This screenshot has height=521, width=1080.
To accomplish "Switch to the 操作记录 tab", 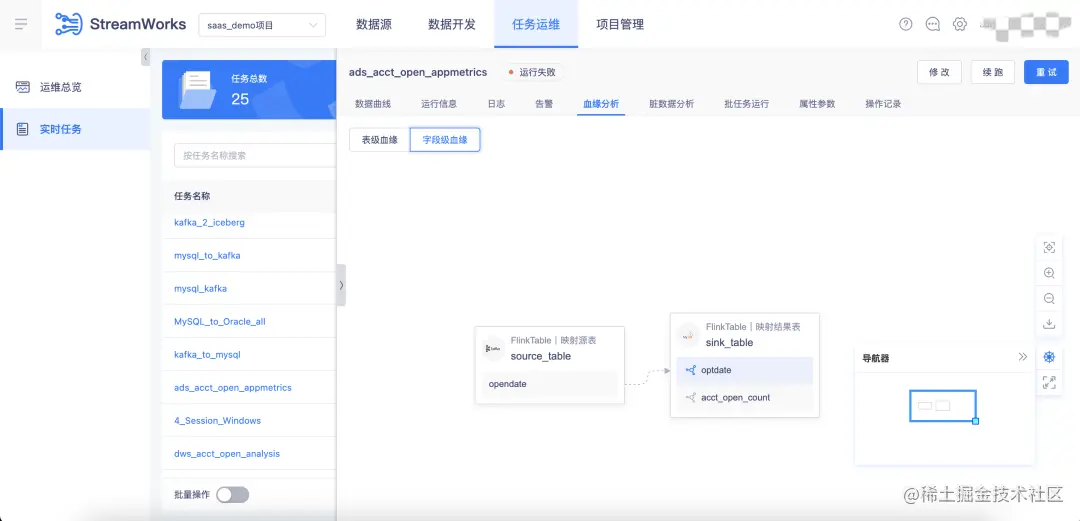I will [883, 104].
